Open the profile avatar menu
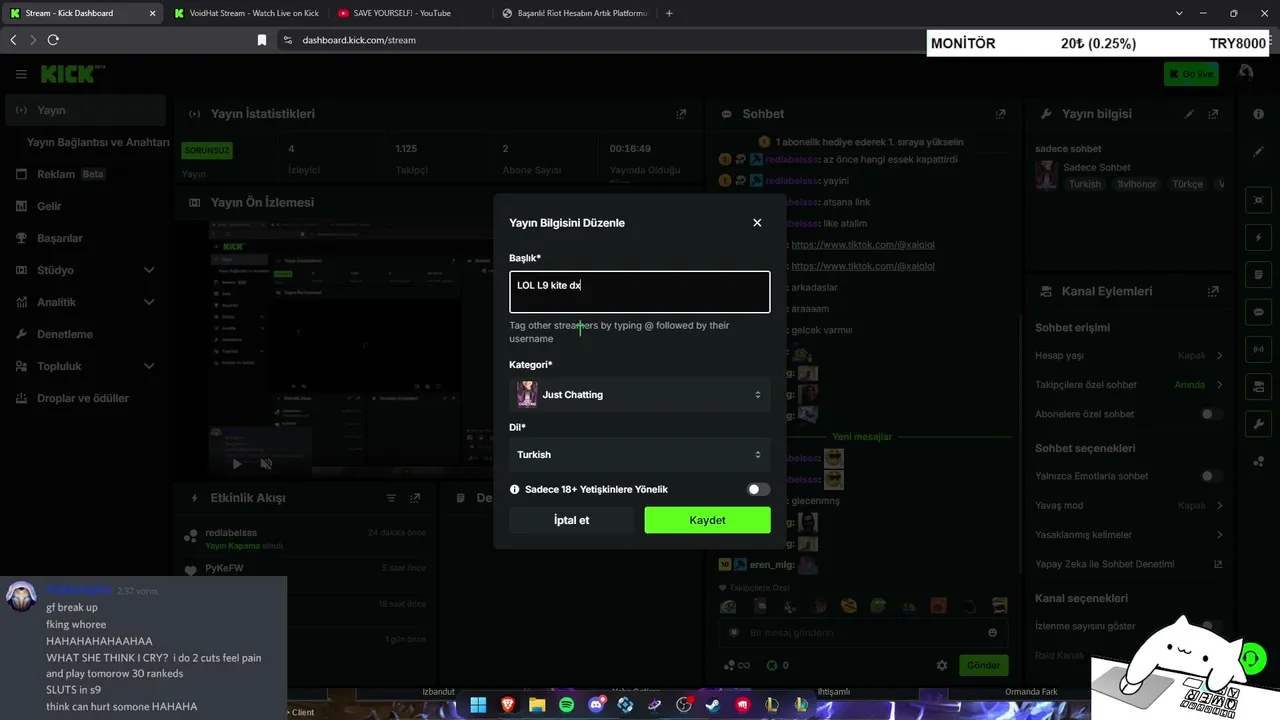 (1245, 74)
